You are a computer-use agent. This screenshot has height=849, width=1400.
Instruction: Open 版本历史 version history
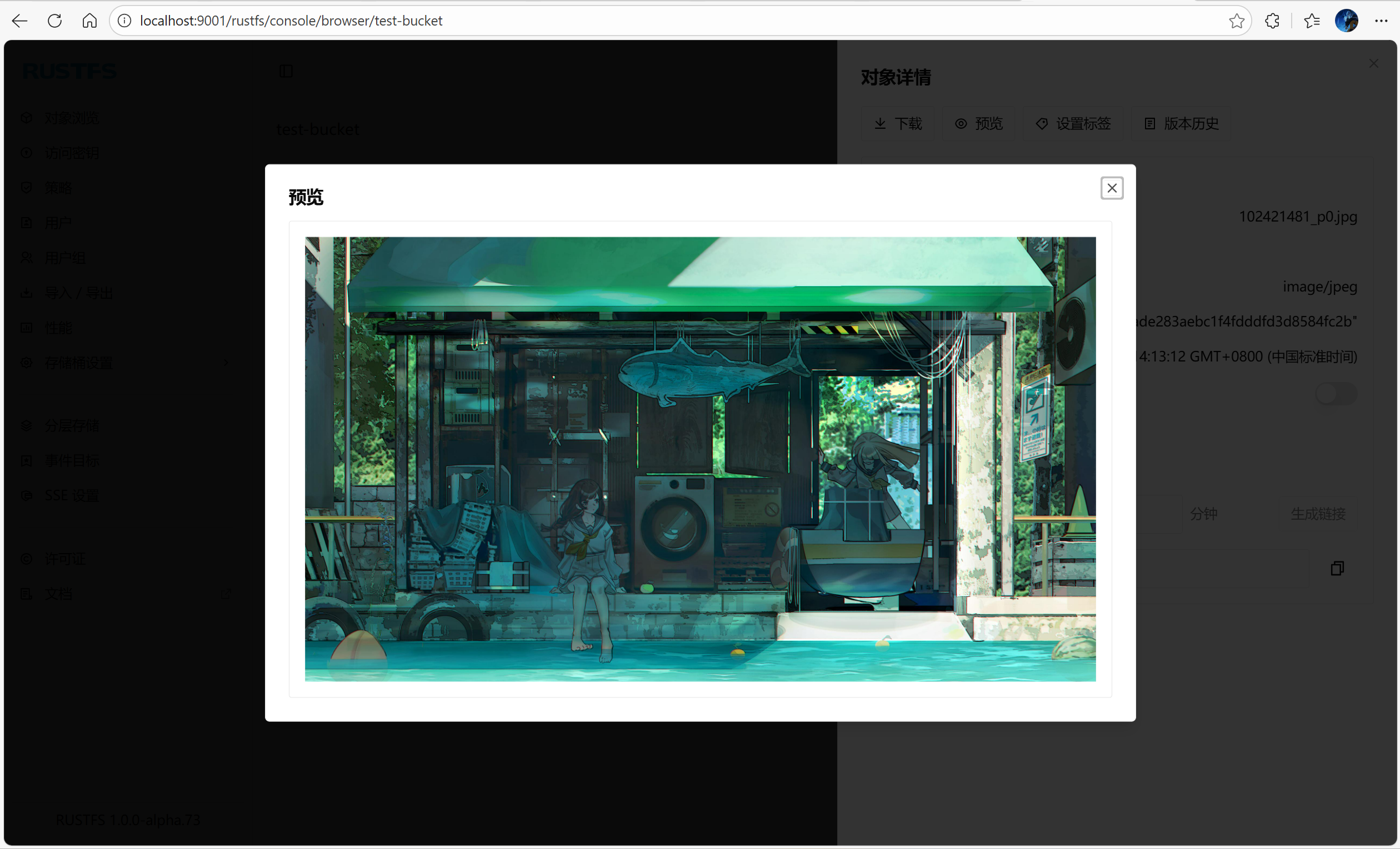pyautogui.click(x=1181, y=123)
